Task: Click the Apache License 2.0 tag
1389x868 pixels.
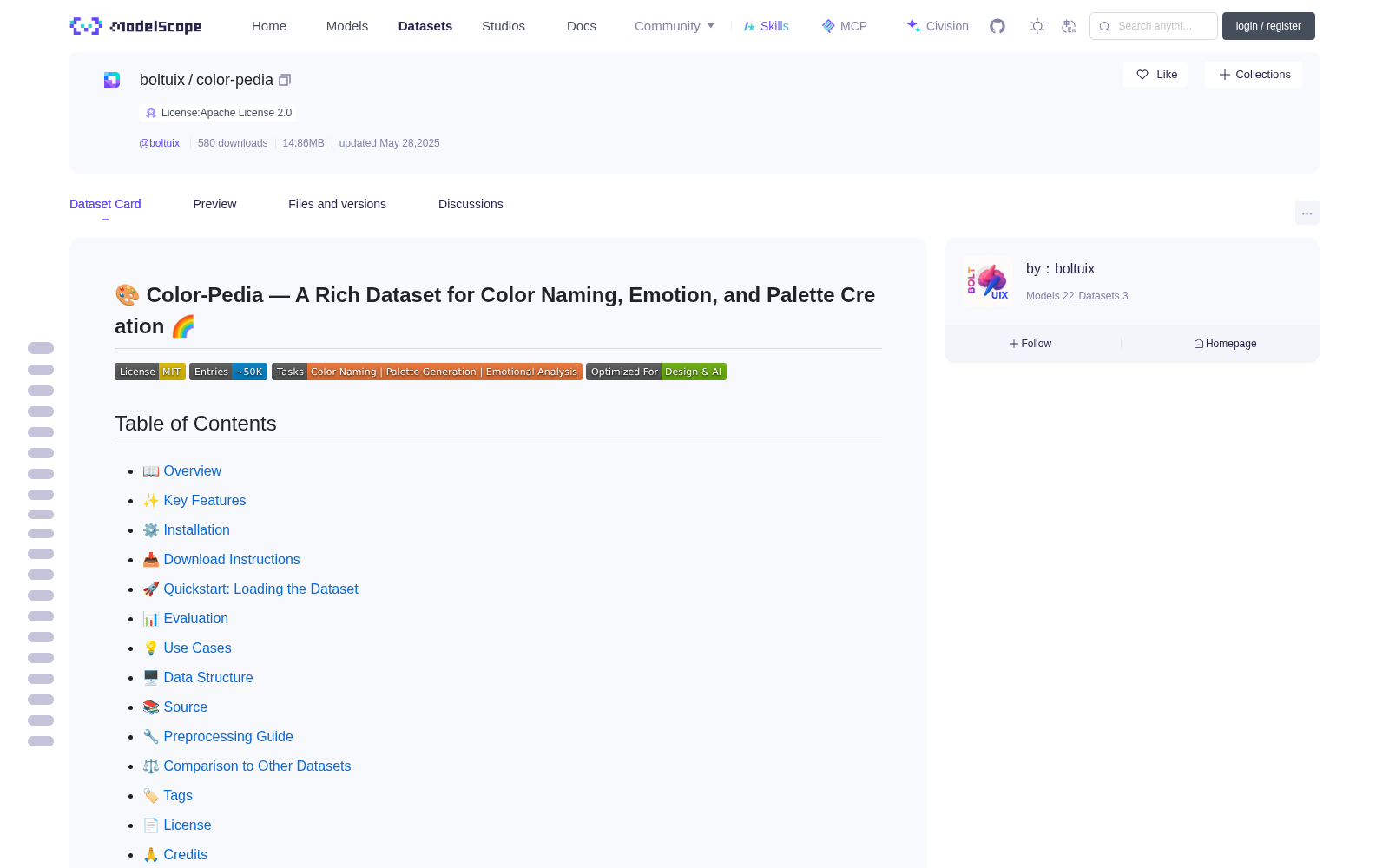Action: (218, 113)
